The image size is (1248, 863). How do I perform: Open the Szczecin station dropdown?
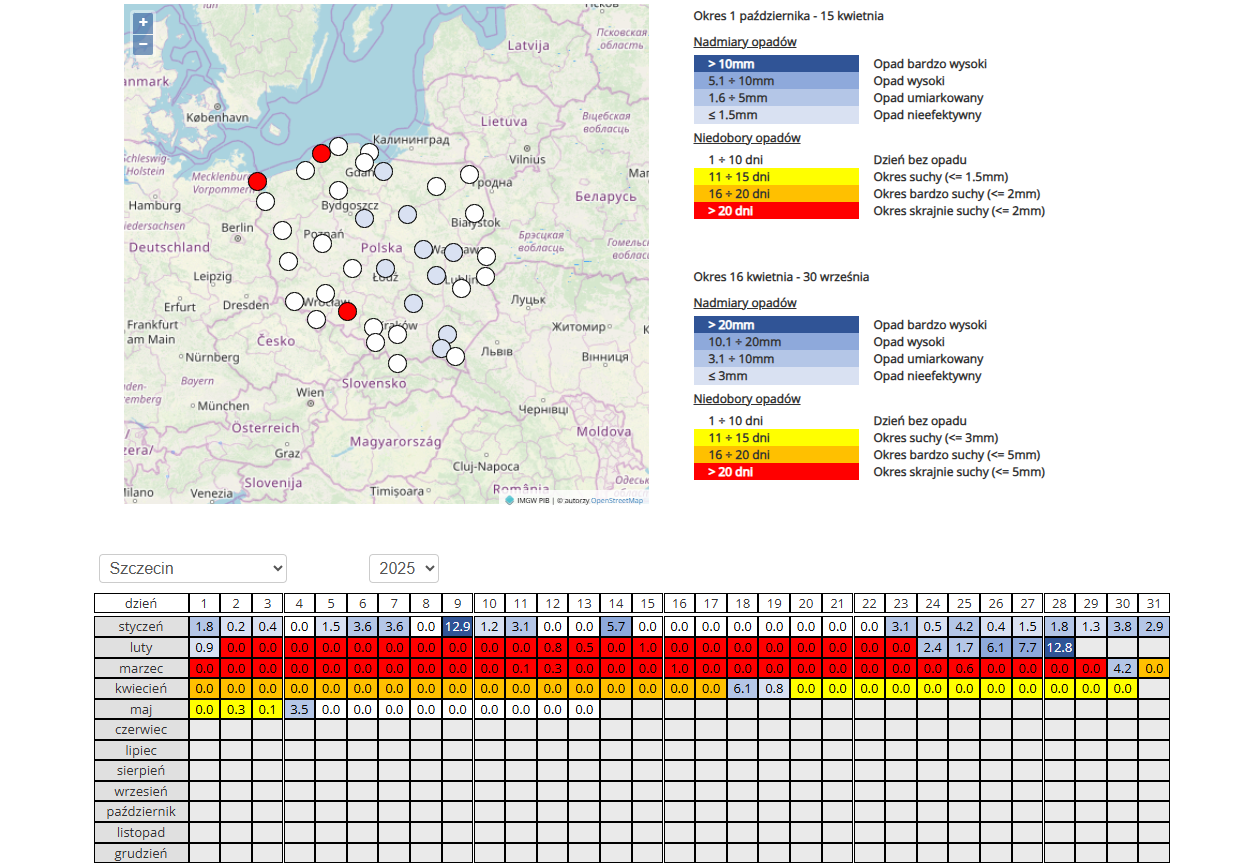pos(192,568)
